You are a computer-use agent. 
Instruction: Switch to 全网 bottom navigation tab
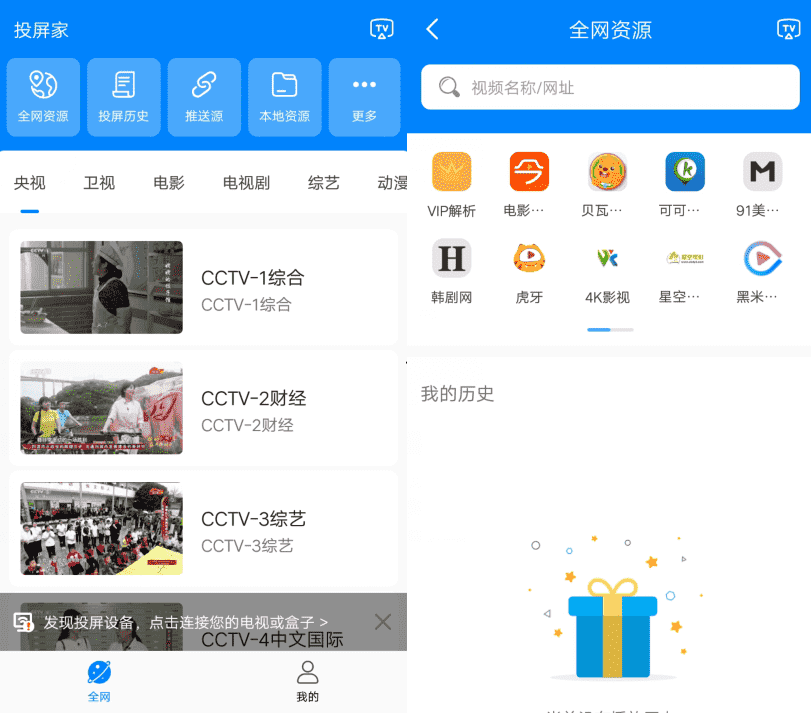tap(99, 681)
